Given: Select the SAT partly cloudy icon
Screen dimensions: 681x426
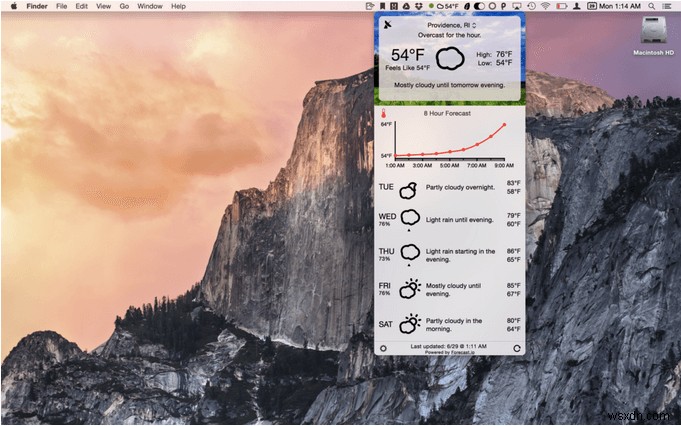Looking at the screenshot, I should (410, 324).
